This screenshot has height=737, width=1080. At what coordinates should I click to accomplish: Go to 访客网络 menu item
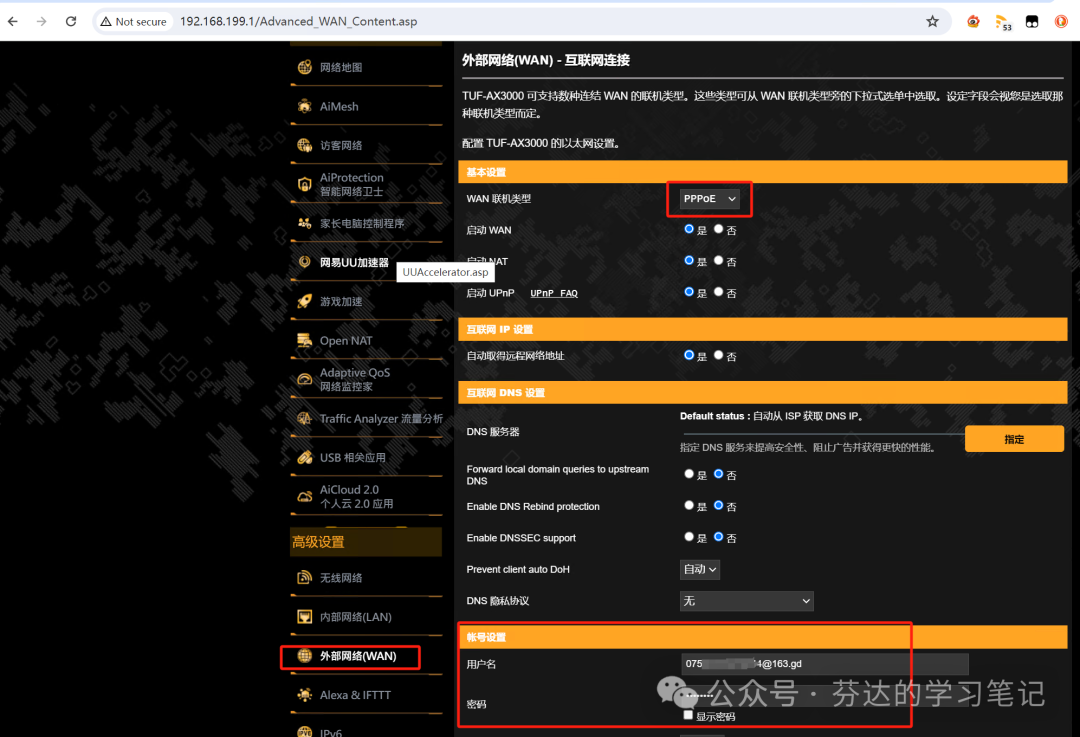[x=341, y=145]
